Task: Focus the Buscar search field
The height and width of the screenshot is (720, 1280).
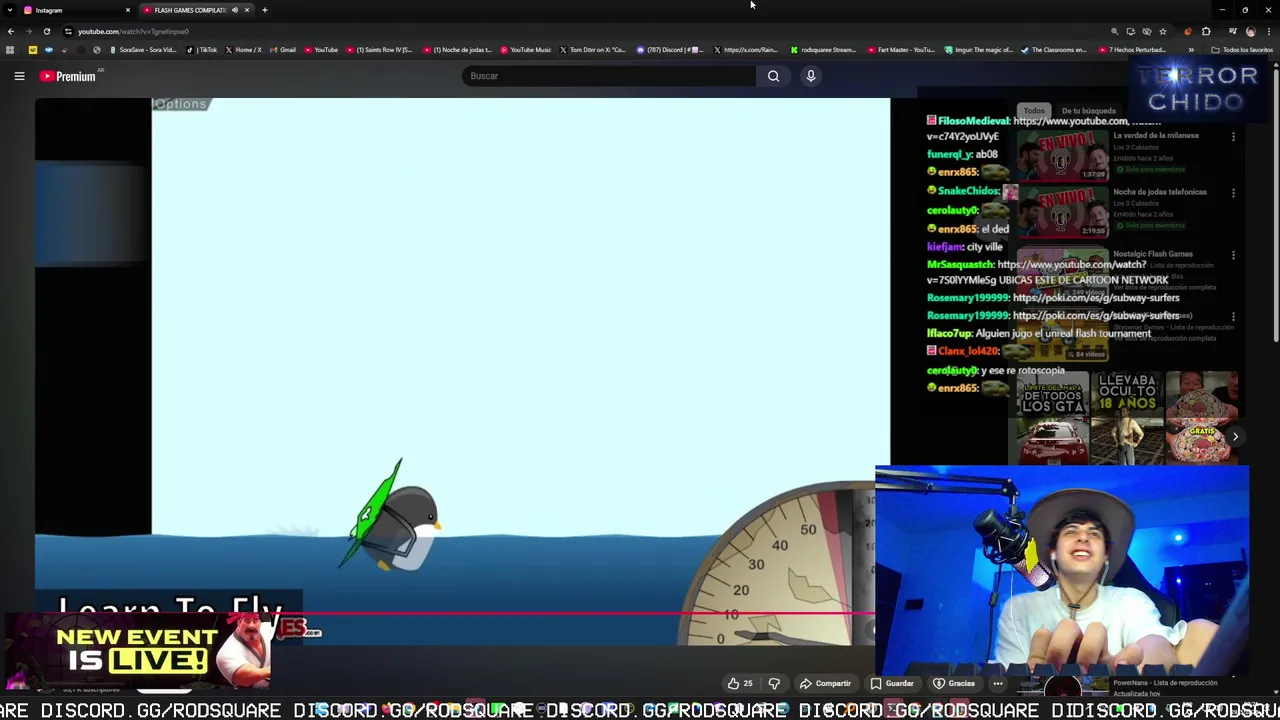Action: (x=610, y=76)
